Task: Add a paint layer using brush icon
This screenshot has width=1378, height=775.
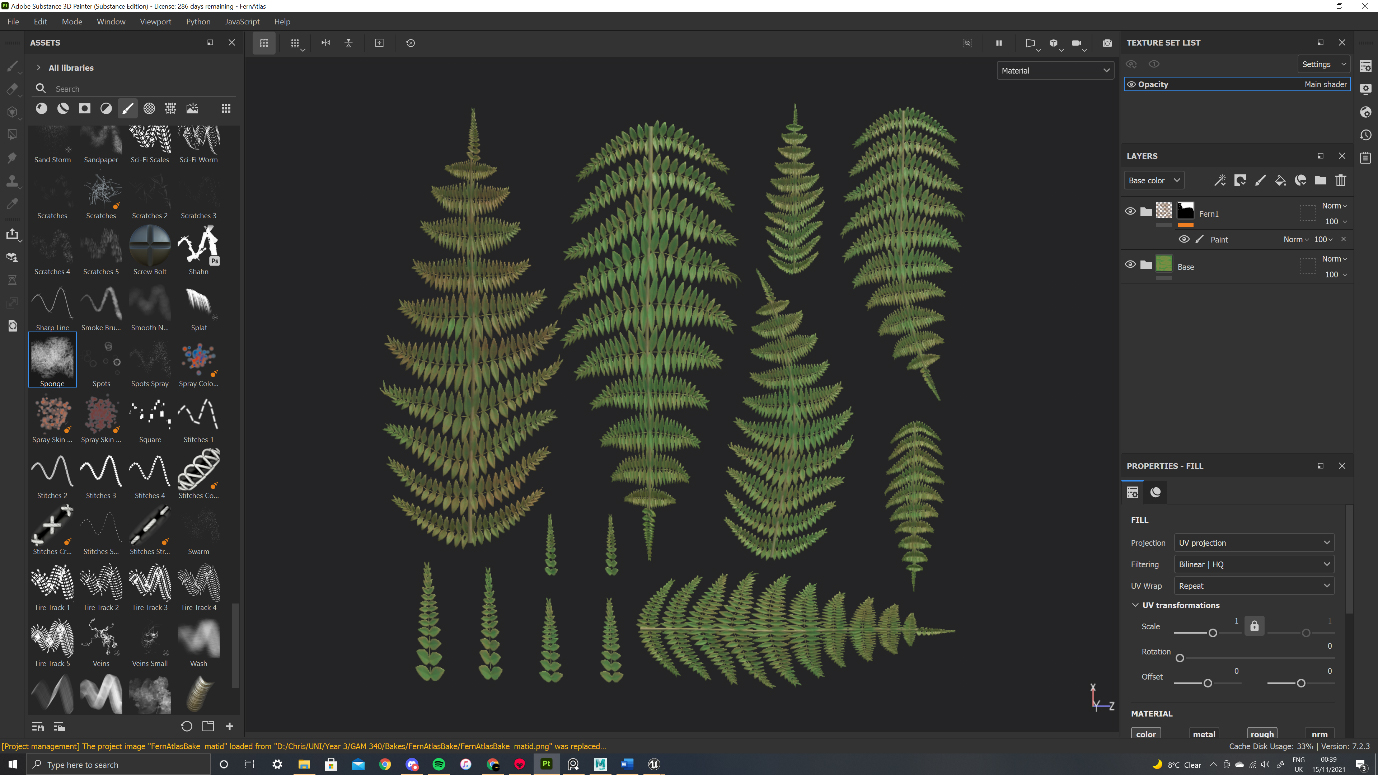Action: coord(1260,181)
